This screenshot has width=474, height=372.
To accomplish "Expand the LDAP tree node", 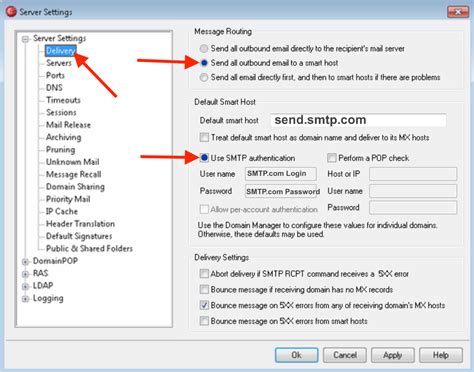I will point(25,286).
